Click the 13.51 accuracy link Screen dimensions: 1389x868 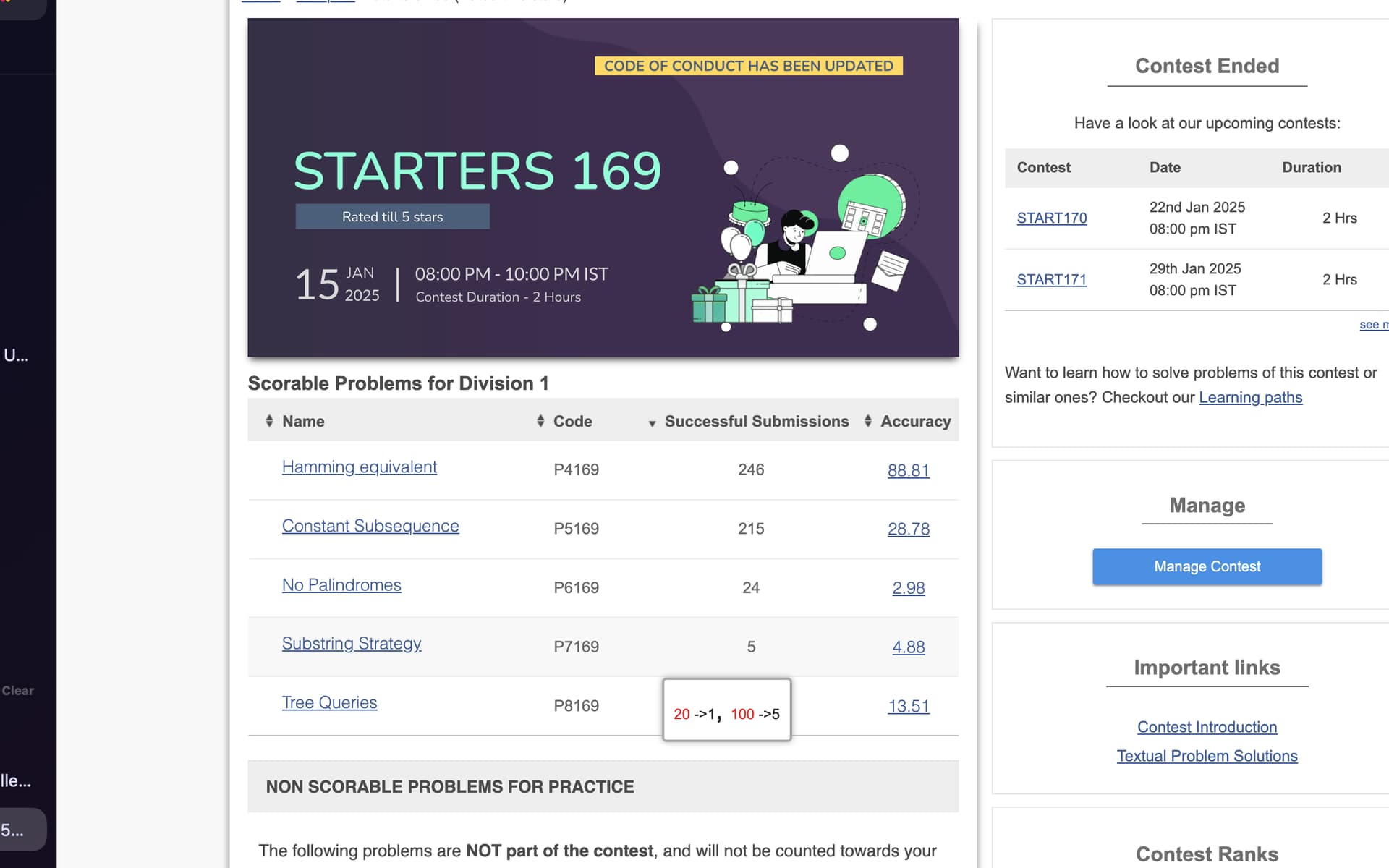(x=908, y=706)
